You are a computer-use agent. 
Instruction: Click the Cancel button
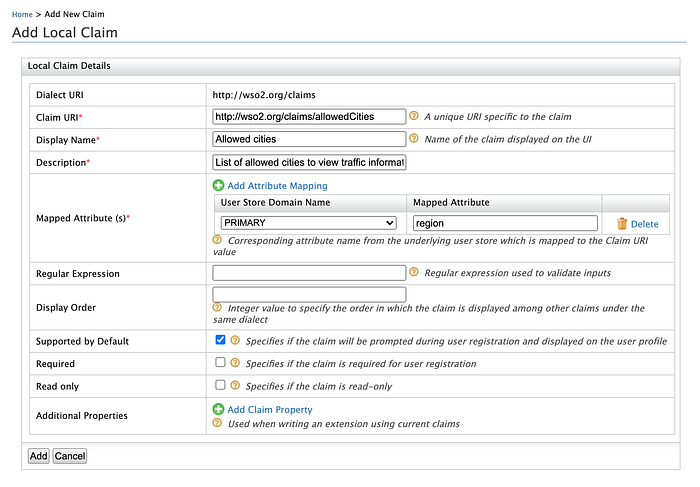click(70, 456)
